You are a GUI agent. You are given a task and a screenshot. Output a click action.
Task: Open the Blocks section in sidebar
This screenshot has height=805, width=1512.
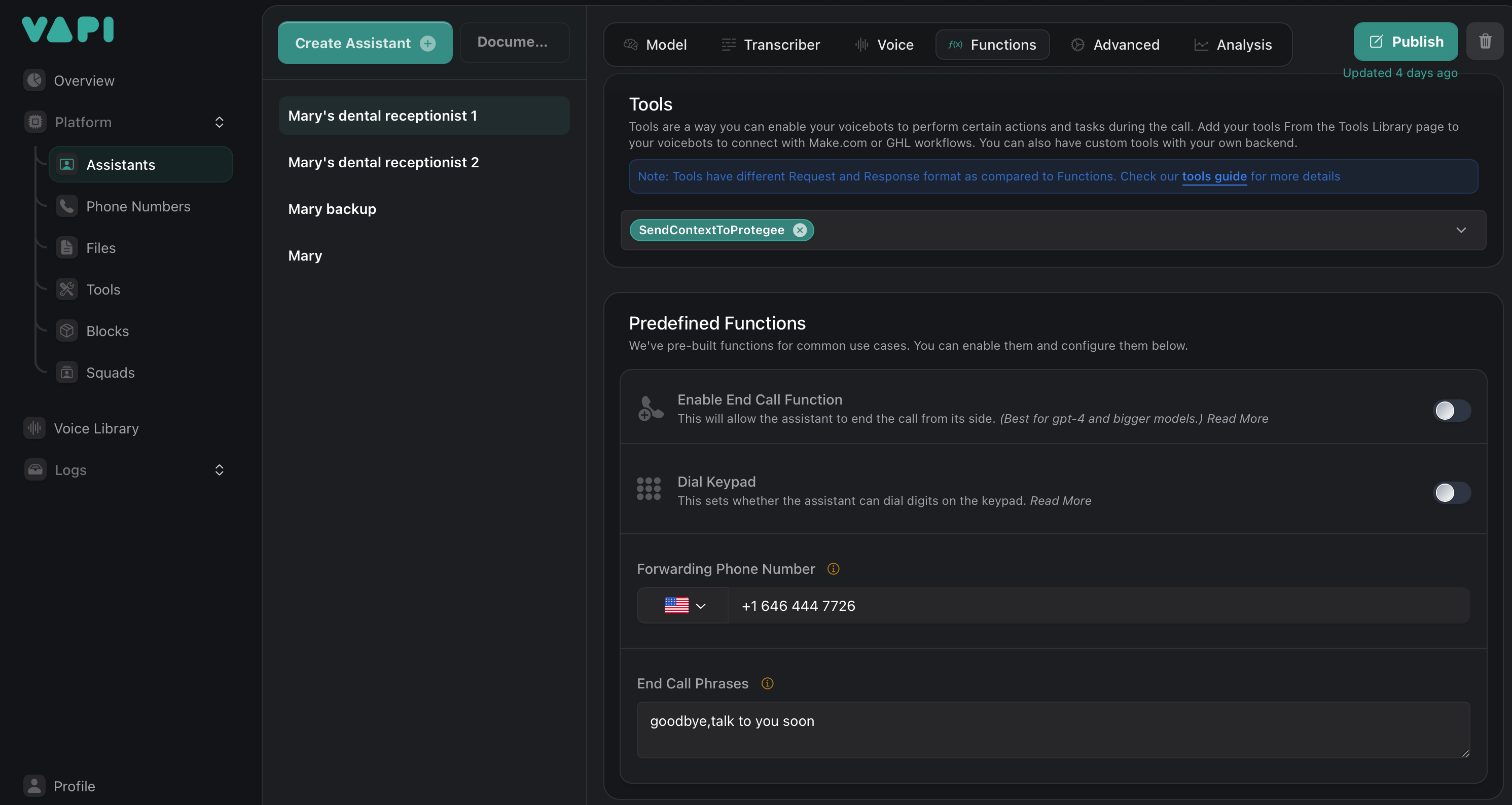tap(107, 331)
